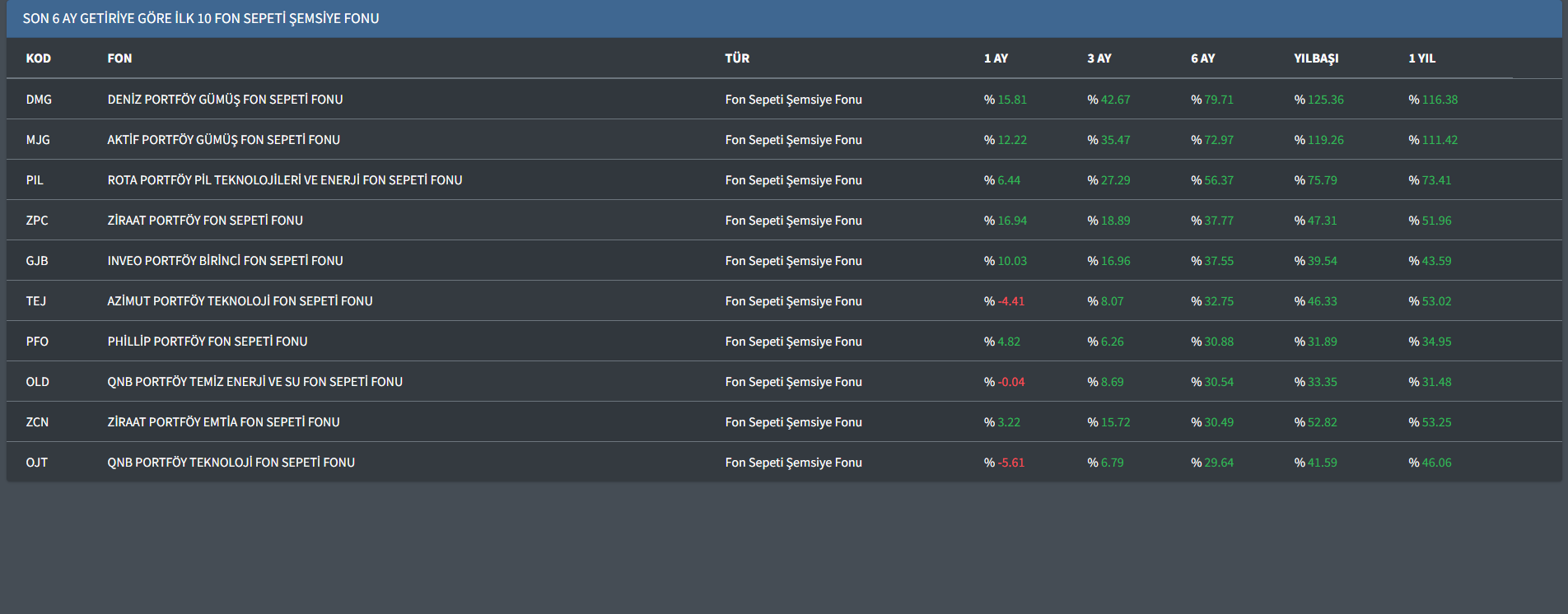Click the YILBAŞI column header
The width and height of the screenshot is (1568, 614).
click(1316, 58)
